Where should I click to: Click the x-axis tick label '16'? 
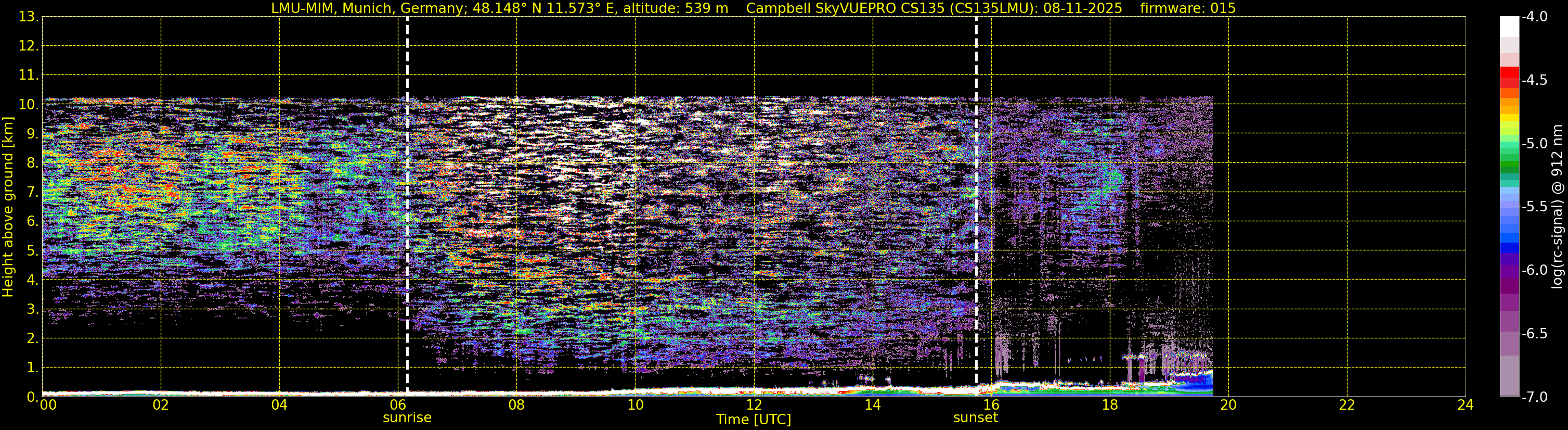(x=991, y=405)
